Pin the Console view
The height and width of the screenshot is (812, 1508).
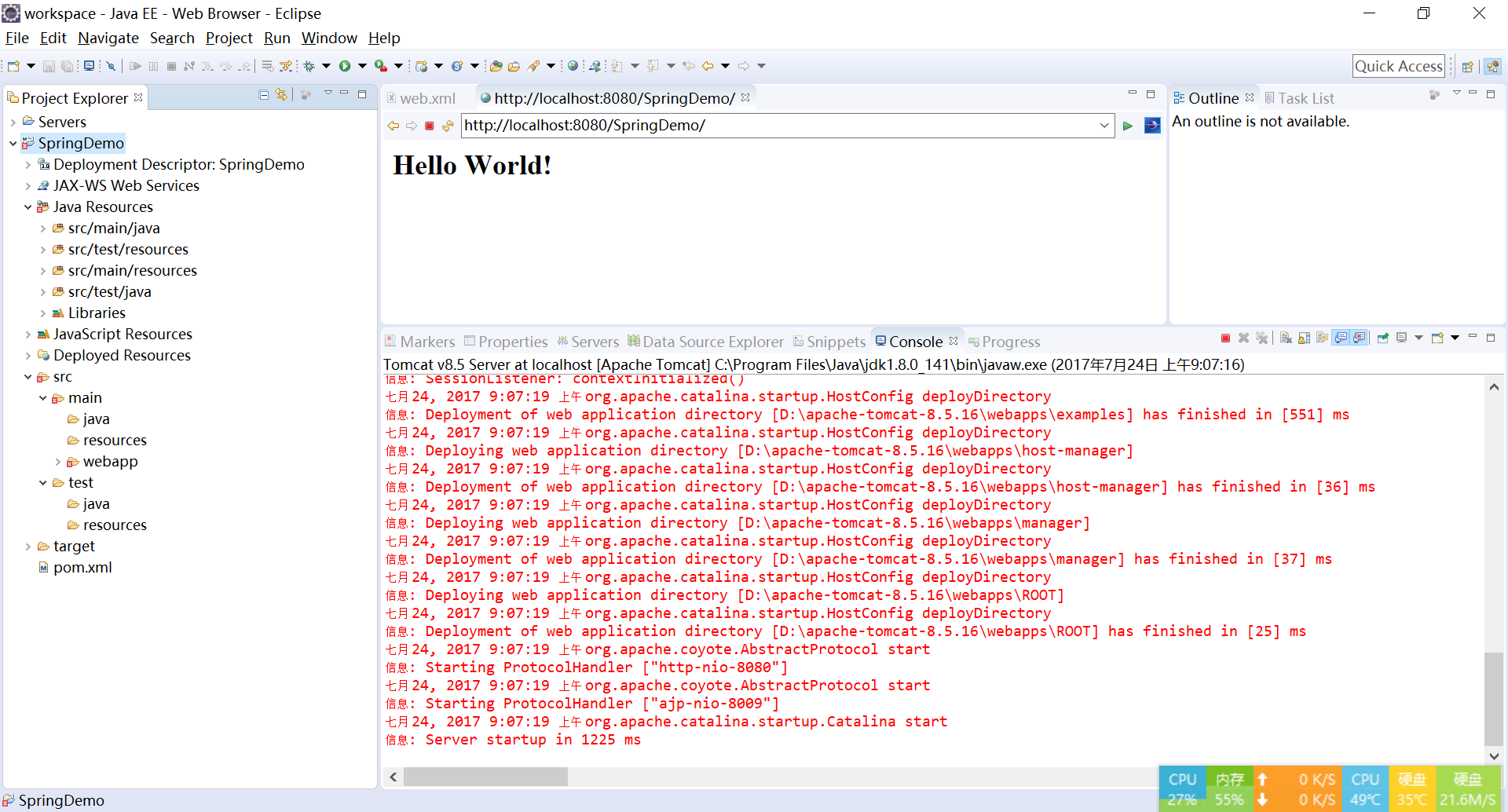[1383, 338]
